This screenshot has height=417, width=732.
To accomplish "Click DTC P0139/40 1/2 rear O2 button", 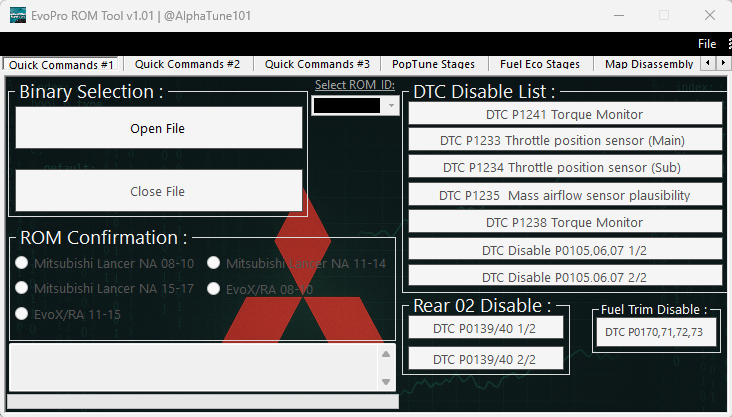I will pos(486,328).
